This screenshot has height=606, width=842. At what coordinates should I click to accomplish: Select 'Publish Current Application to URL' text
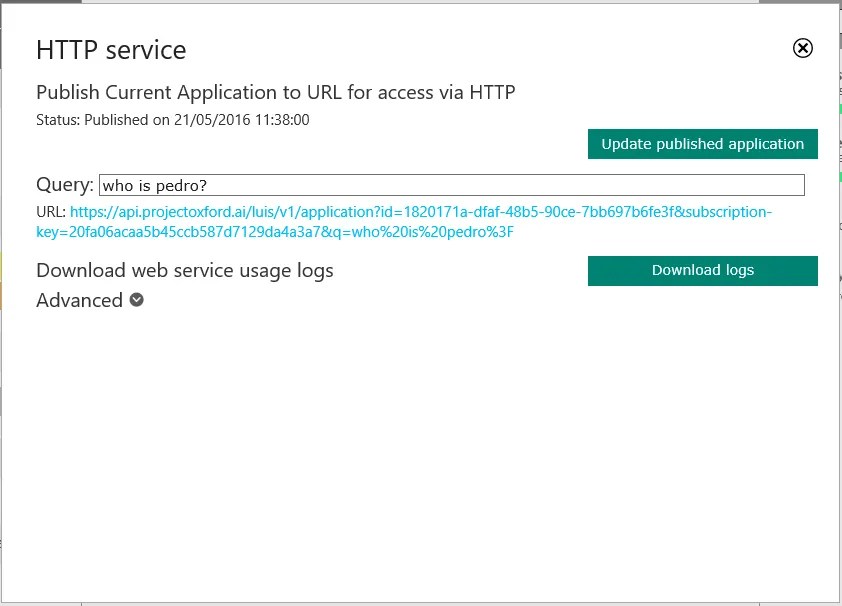(x=188, y=93)
